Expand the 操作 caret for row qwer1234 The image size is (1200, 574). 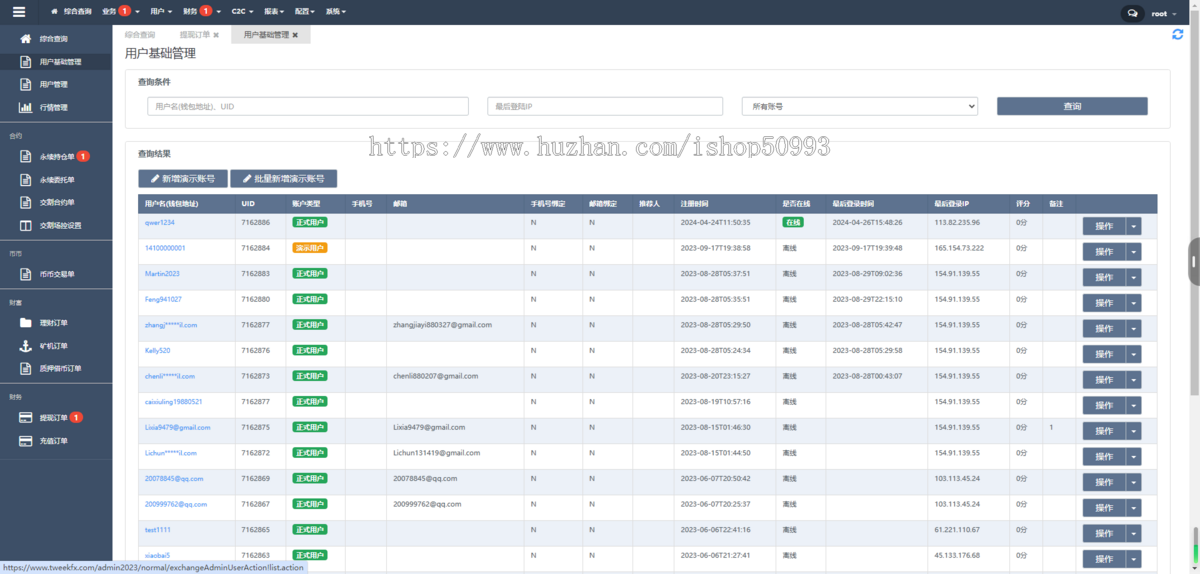(x=1134, y=226)
